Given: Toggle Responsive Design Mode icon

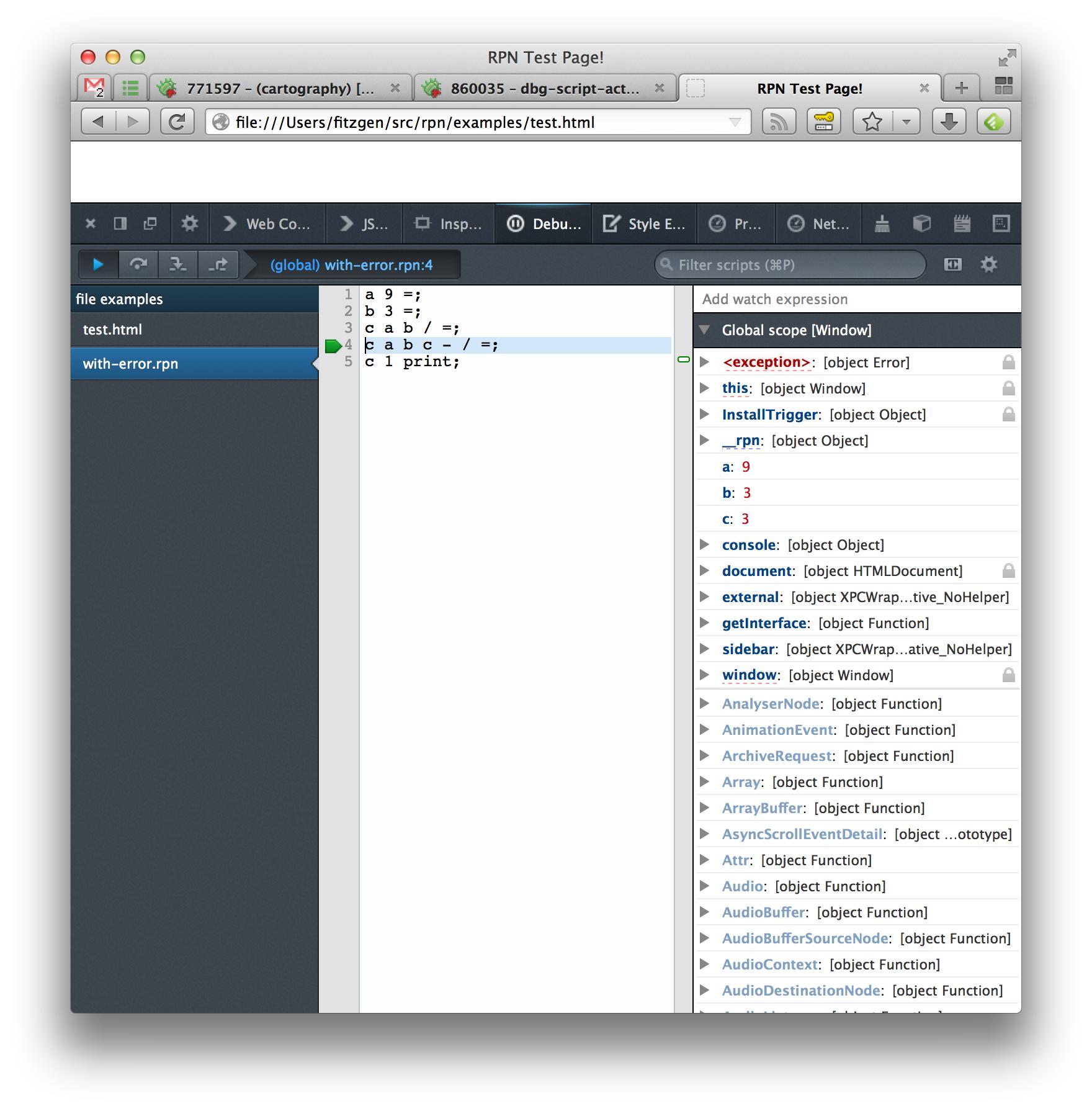Looking at the screenshot, I should pos(1001,224).
